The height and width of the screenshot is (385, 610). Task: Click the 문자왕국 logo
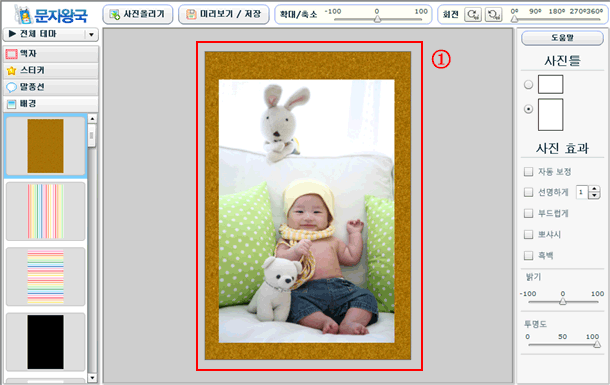(x=51, y=14)
